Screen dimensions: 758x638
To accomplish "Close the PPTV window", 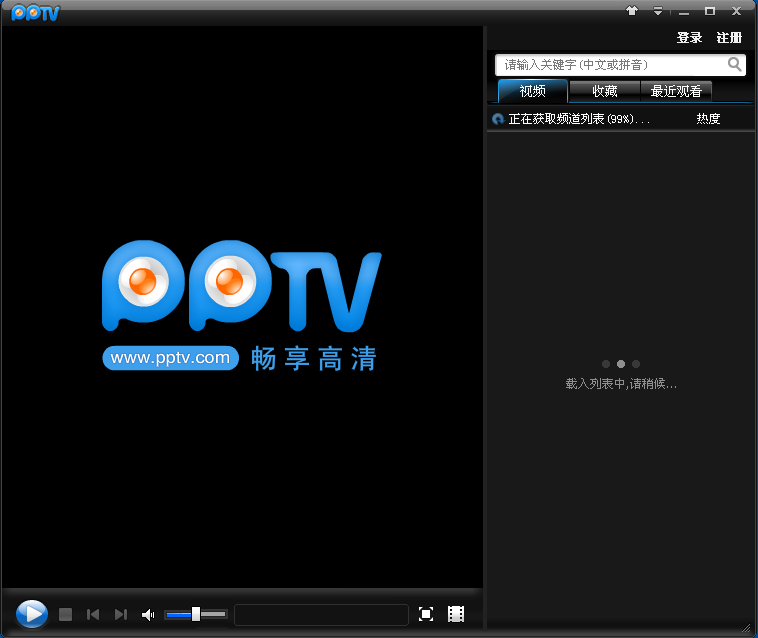I will pos(736,11).
